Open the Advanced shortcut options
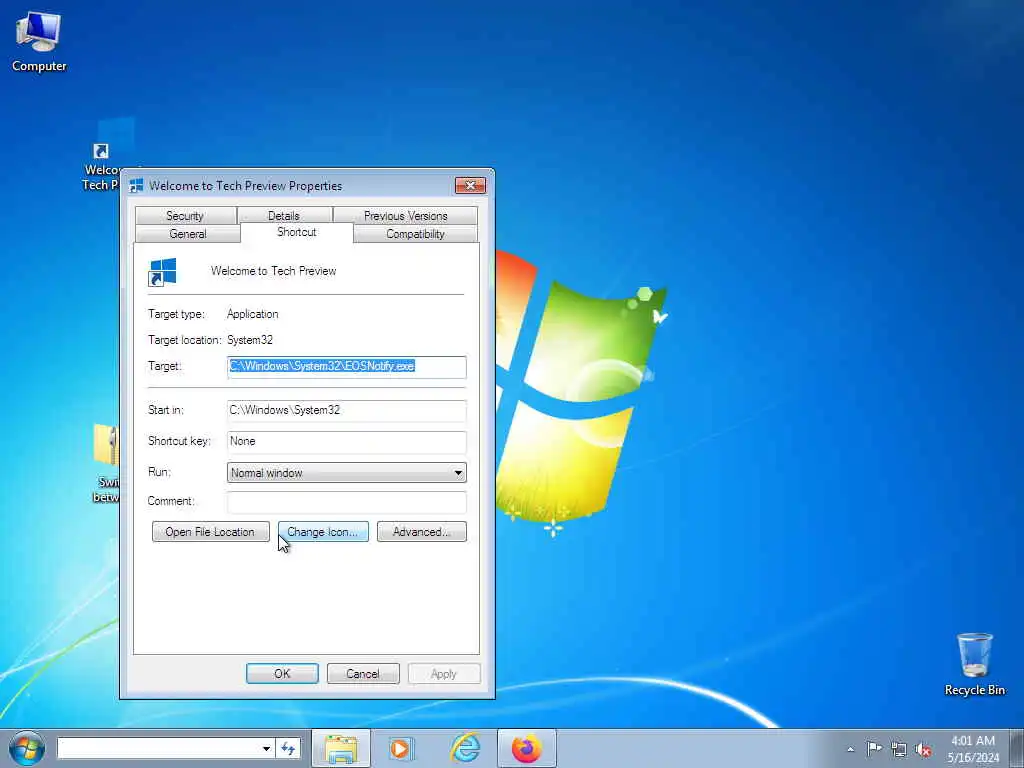 [421, 532]
